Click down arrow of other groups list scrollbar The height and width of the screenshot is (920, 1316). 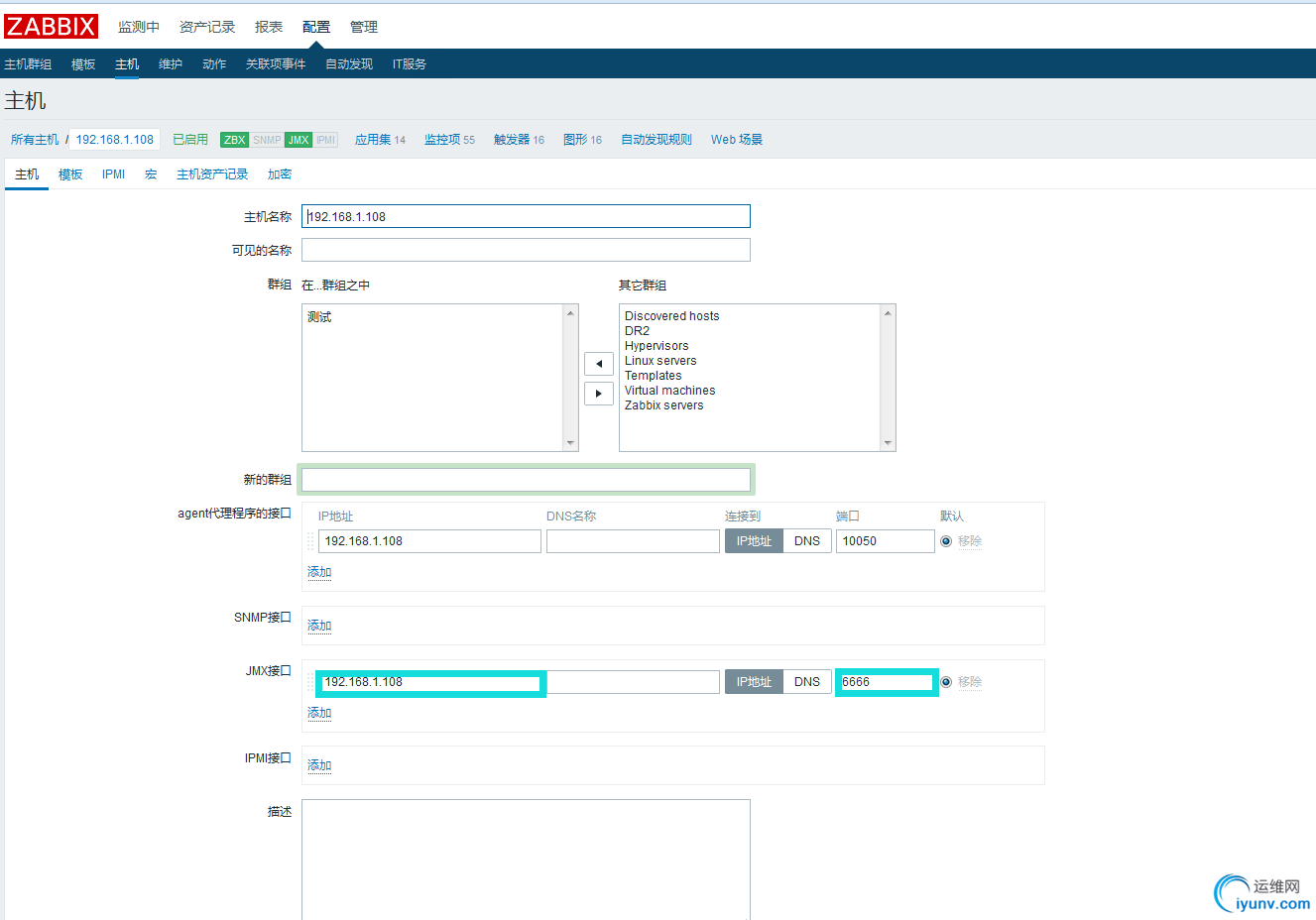click(888, 443)
